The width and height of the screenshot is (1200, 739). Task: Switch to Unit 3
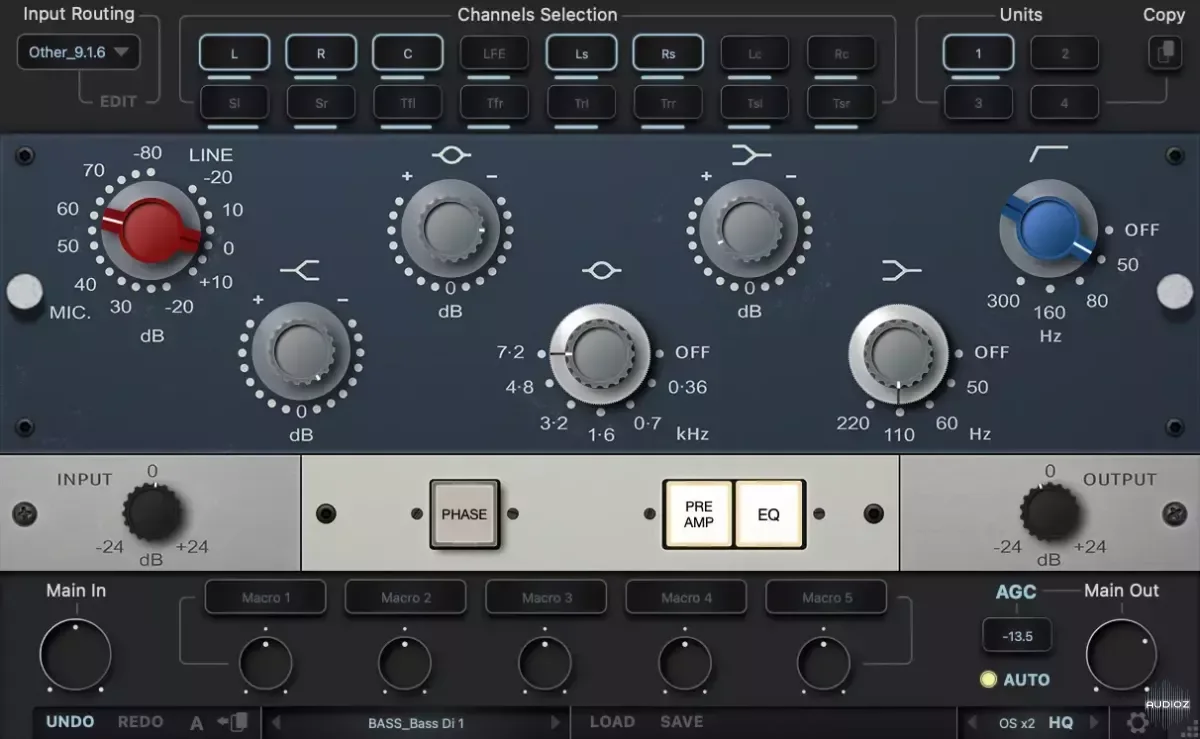[978, 102]
